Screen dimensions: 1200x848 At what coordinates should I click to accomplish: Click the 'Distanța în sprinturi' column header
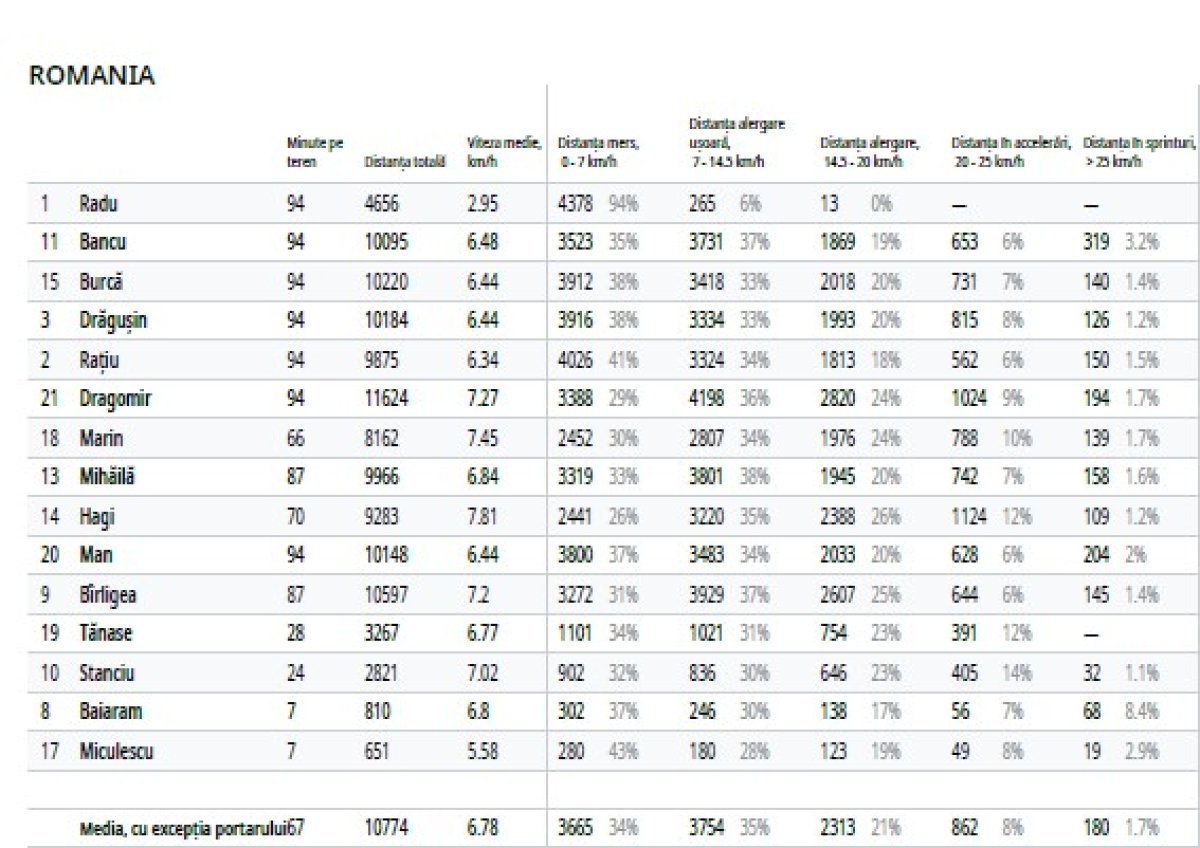click(x=1140, y=152)
